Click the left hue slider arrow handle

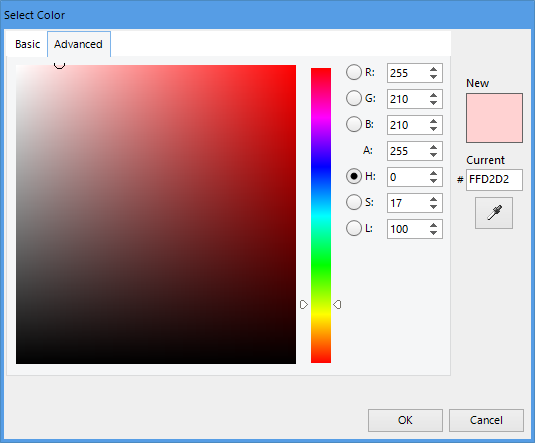(304, 304)
